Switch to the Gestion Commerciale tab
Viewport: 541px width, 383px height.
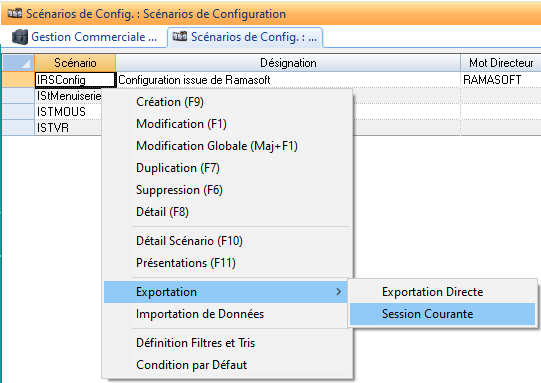point(85,37)
